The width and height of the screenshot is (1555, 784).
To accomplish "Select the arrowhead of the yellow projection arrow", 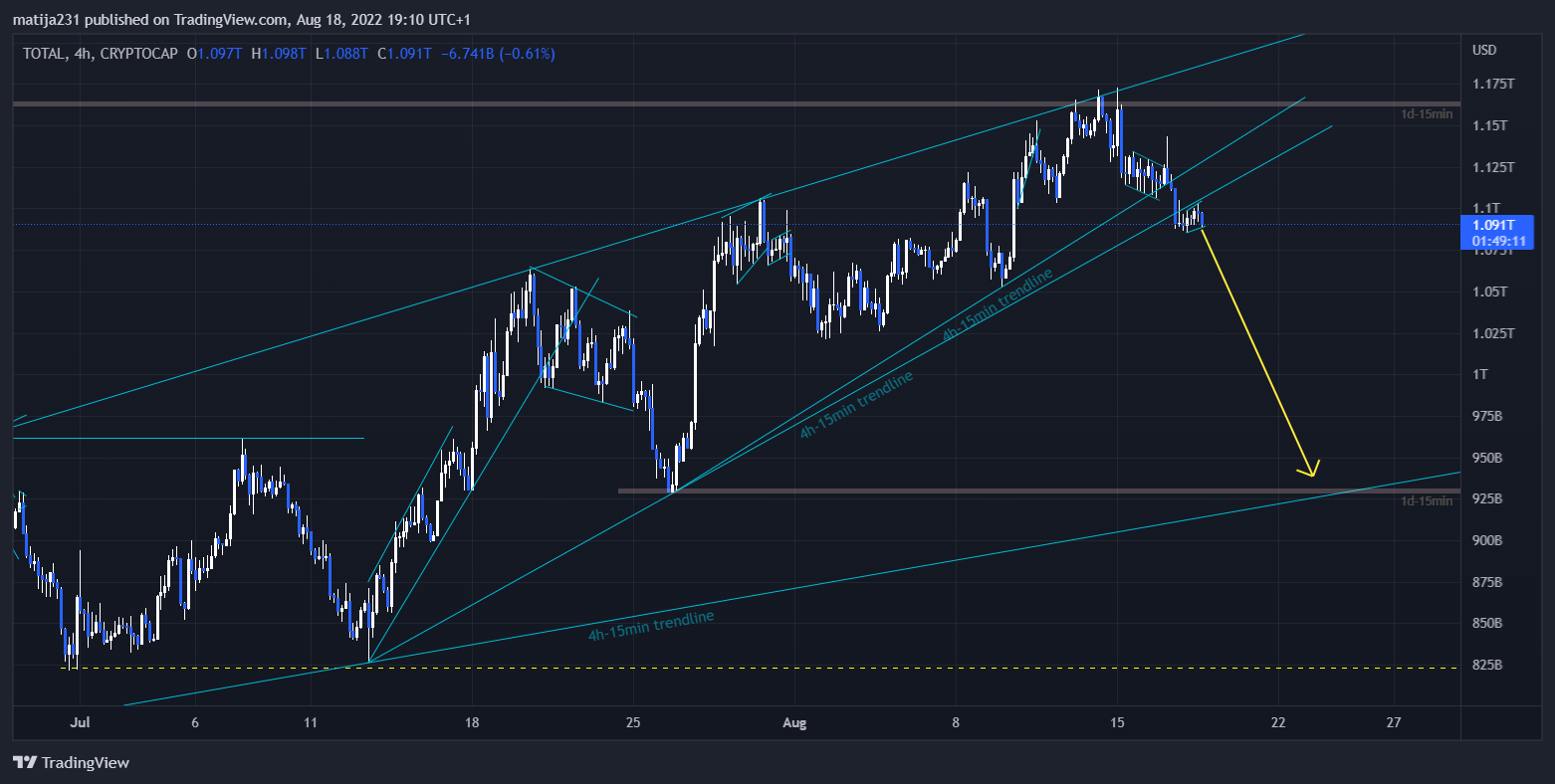I will [x=1310, y=469].
